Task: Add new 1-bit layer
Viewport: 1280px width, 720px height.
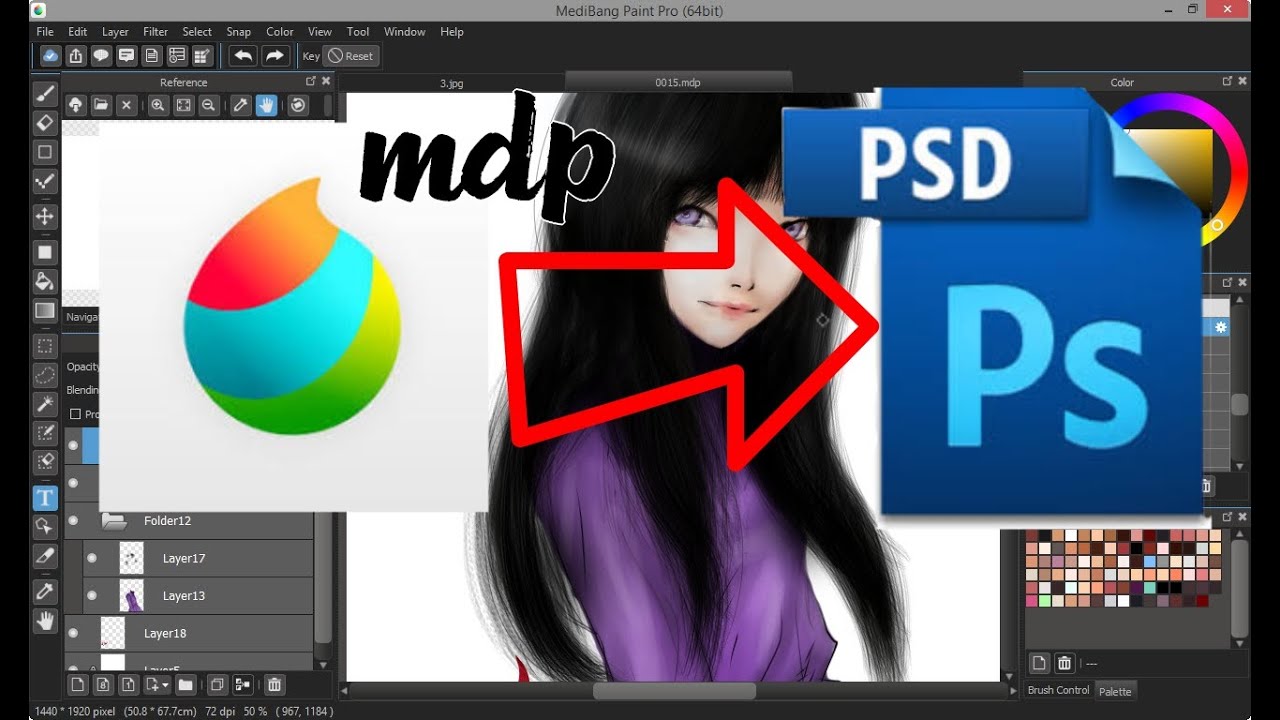Action: (128, 685)
